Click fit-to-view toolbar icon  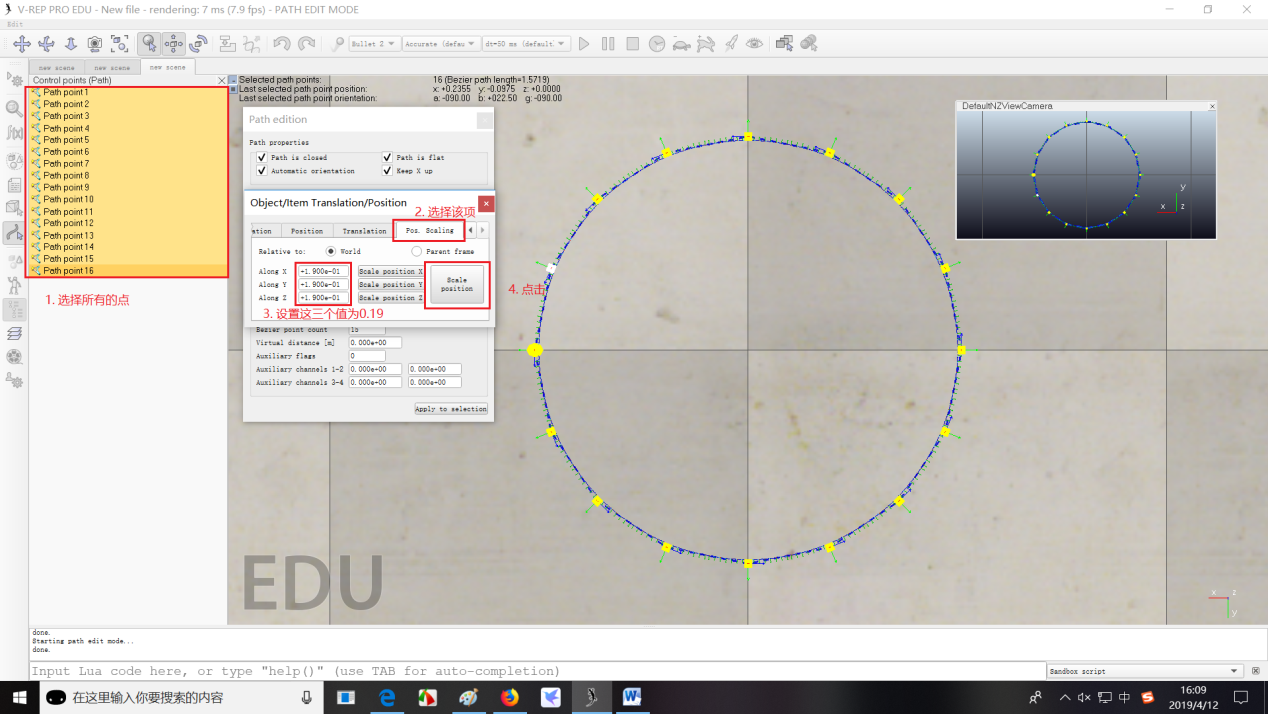point(120,44)
